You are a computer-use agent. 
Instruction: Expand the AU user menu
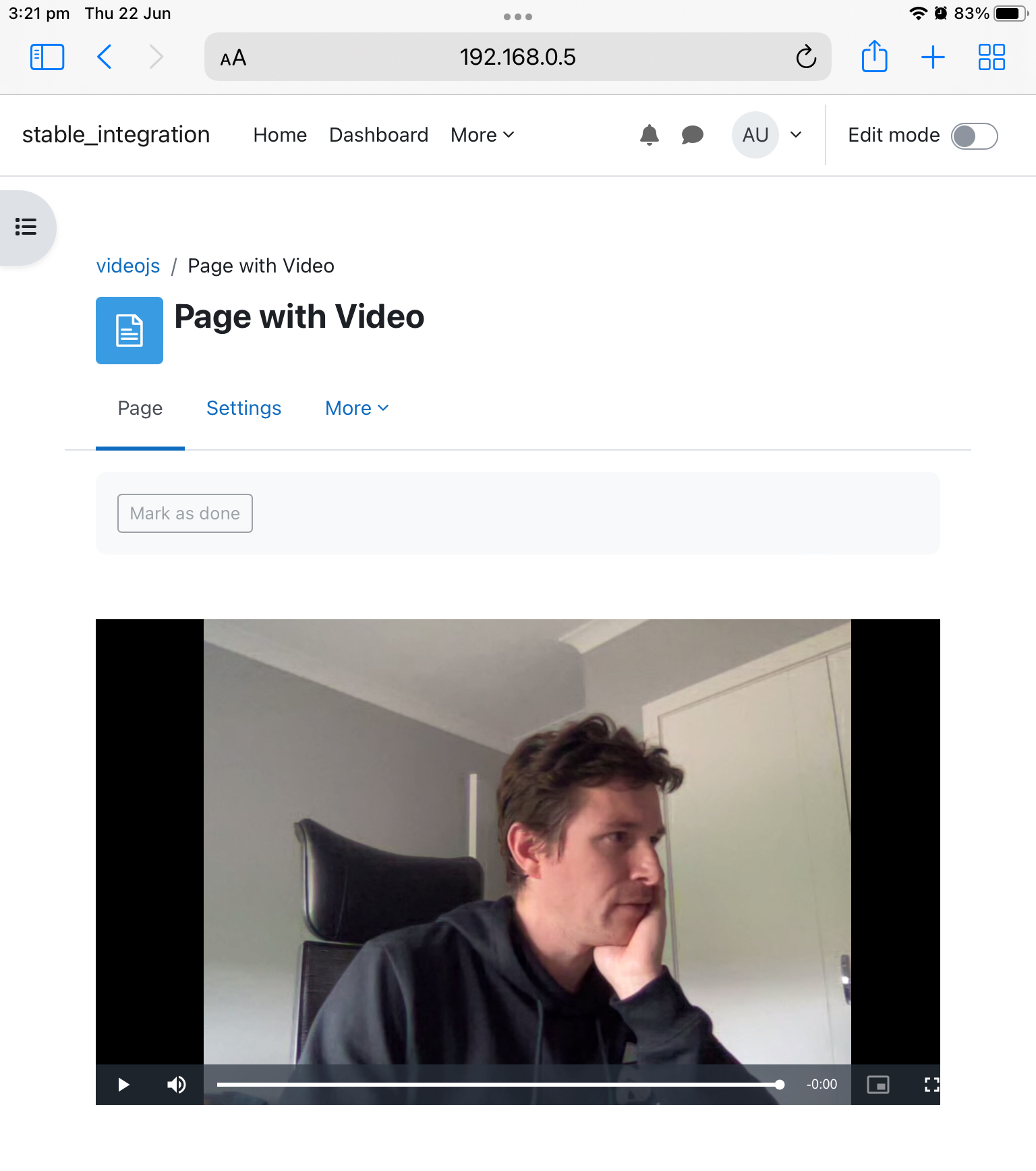(x=796, y=135)
